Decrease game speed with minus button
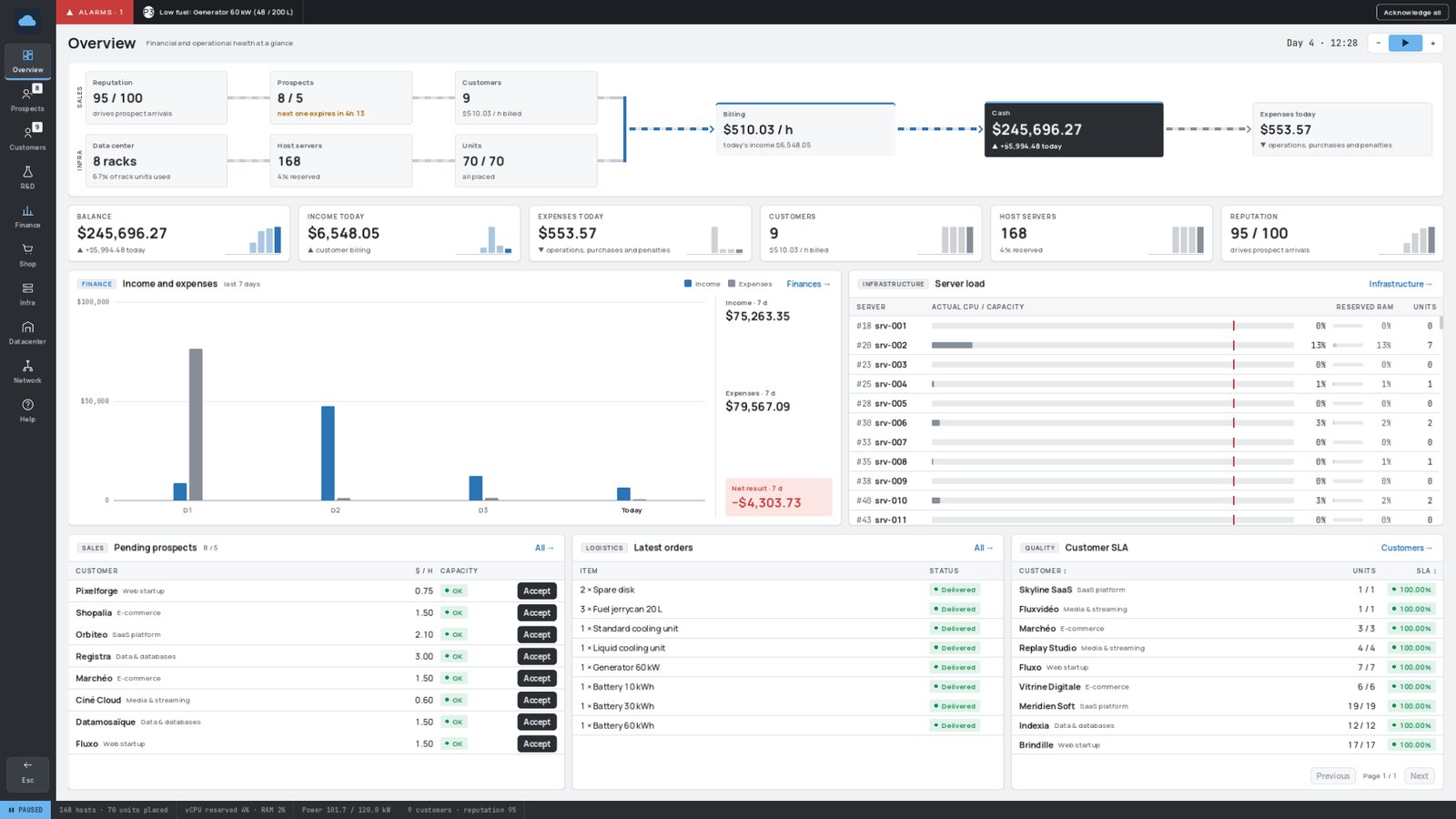The image size is (1456, 819). tap(1378, 43)
